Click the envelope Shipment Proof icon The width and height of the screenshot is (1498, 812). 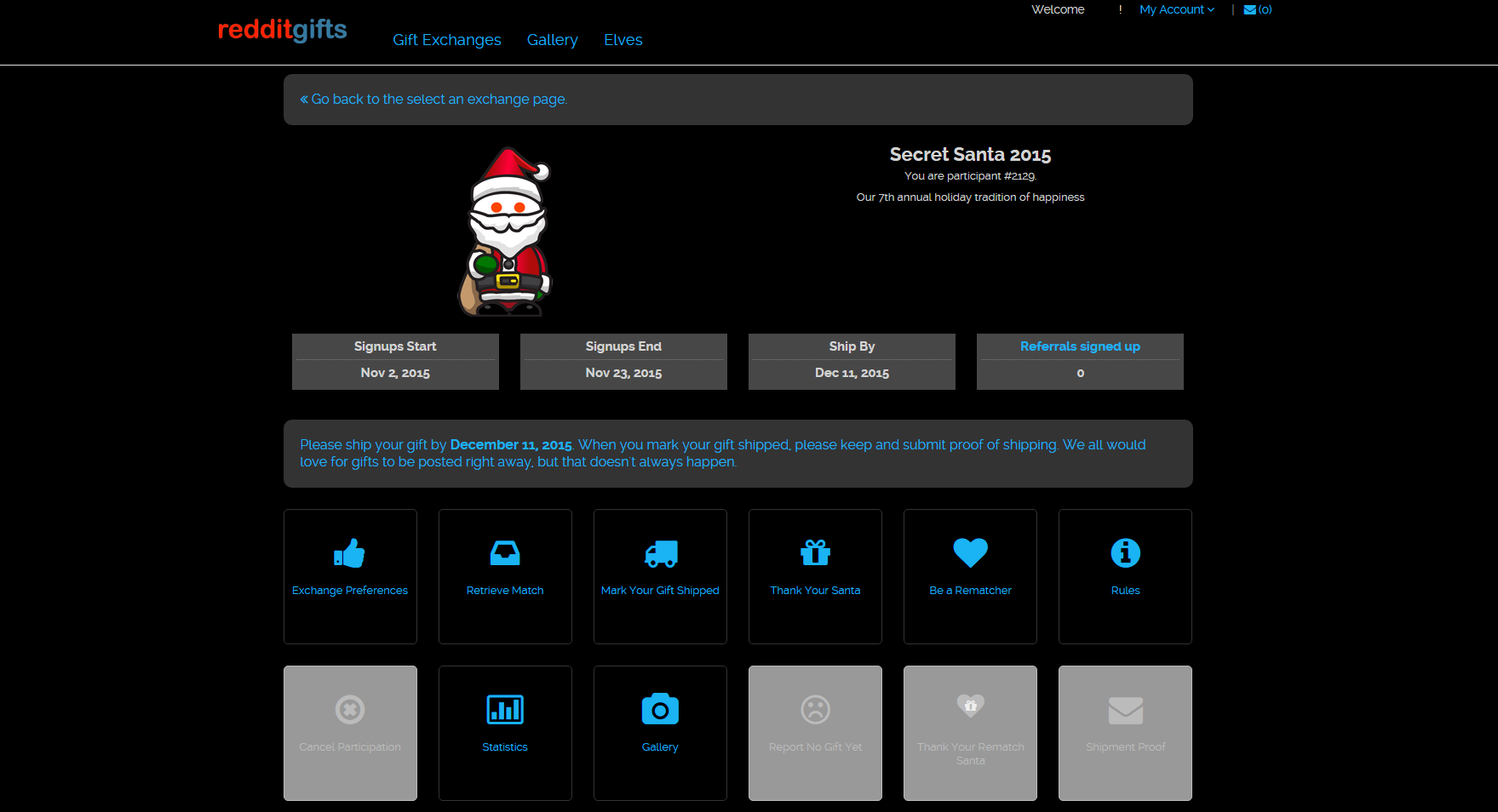tap(1126, 710)
